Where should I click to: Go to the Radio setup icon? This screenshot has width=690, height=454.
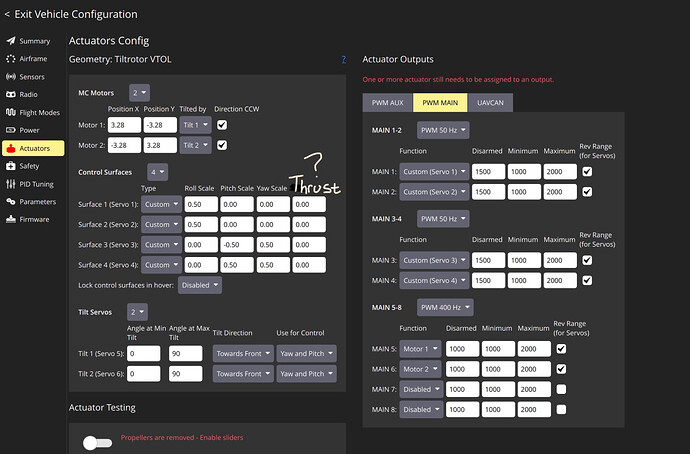tap(11, 94)
